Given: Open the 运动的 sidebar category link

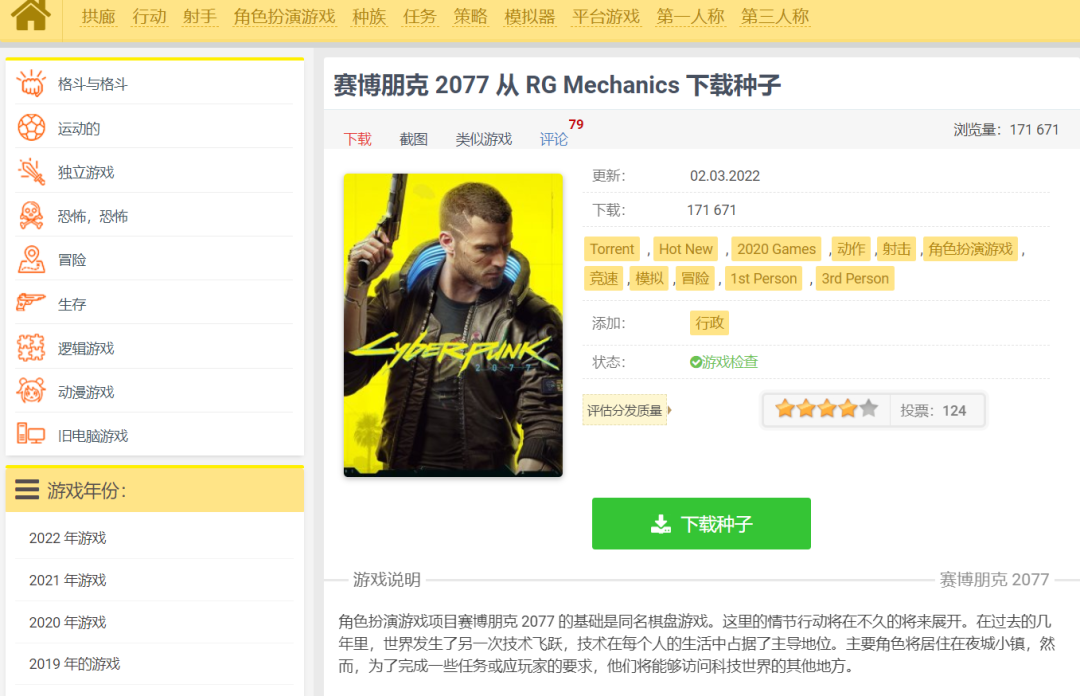Looking at the screenshot, I should coord(79,128).
